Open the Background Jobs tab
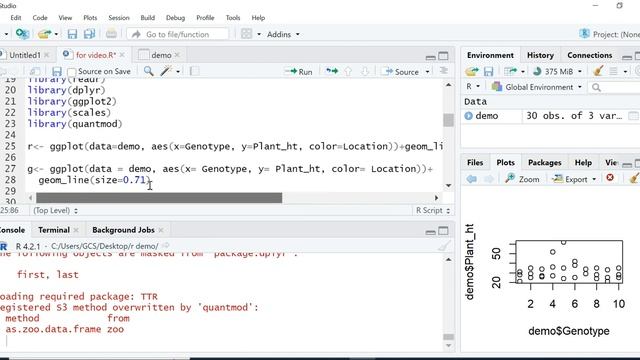 point(123,230)
